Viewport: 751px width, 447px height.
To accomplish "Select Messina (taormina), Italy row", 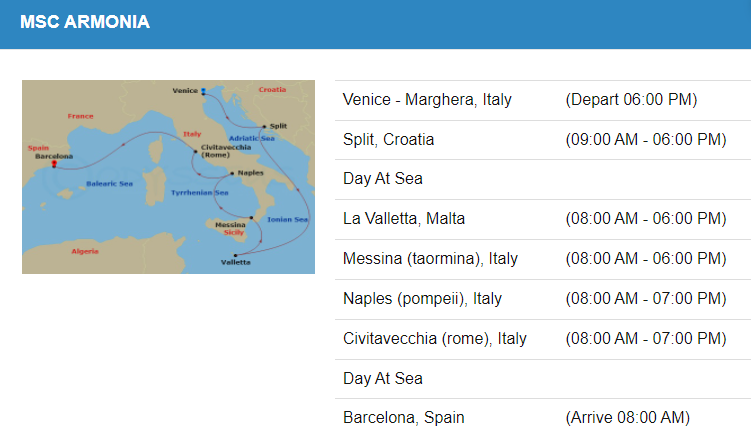I will 543,259.
